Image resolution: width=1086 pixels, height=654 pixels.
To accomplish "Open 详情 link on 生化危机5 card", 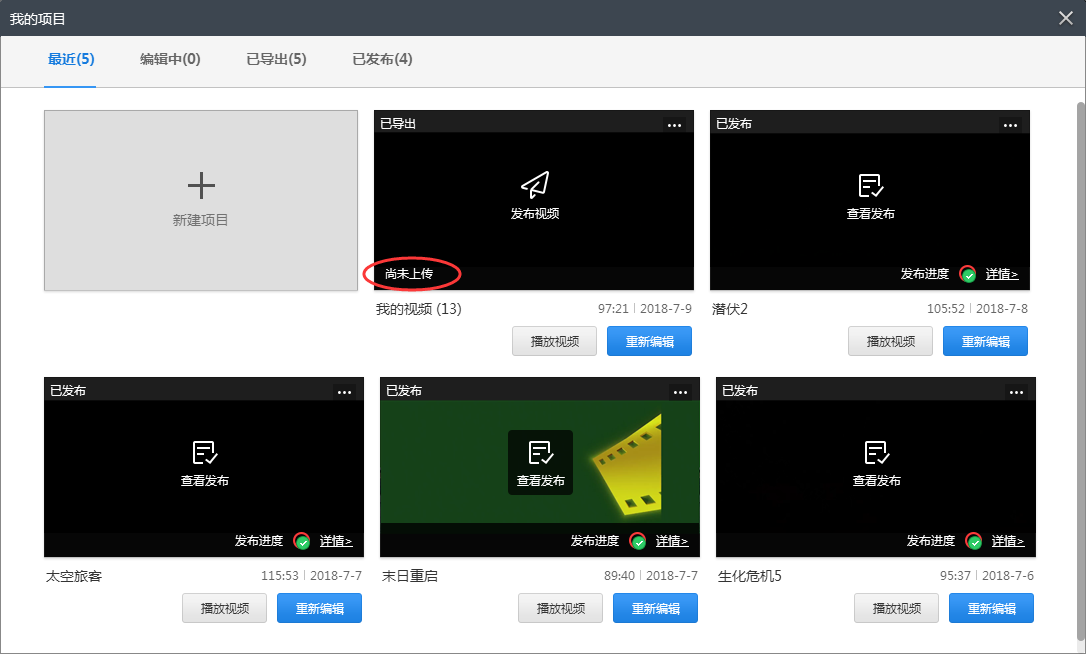I will click(x=1008, y=541).
